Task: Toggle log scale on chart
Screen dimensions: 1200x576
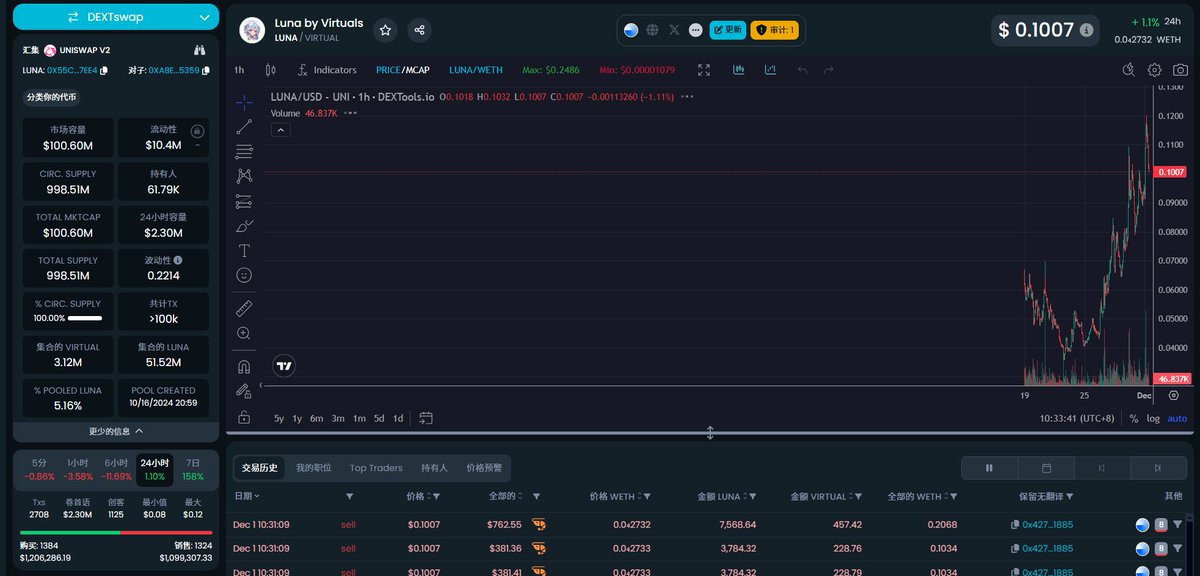Action: tap(1153, 418)
